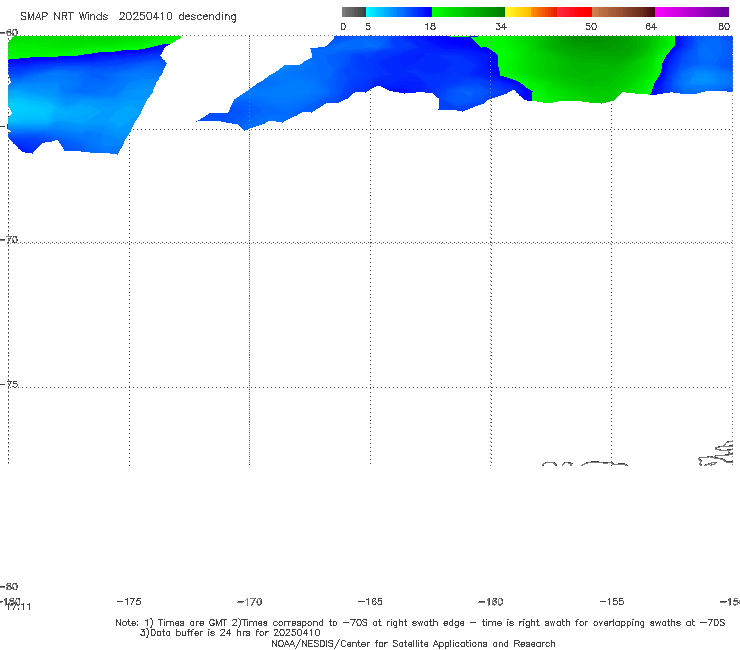
Task: Click the color bar label 64
Action: [651, 26]
